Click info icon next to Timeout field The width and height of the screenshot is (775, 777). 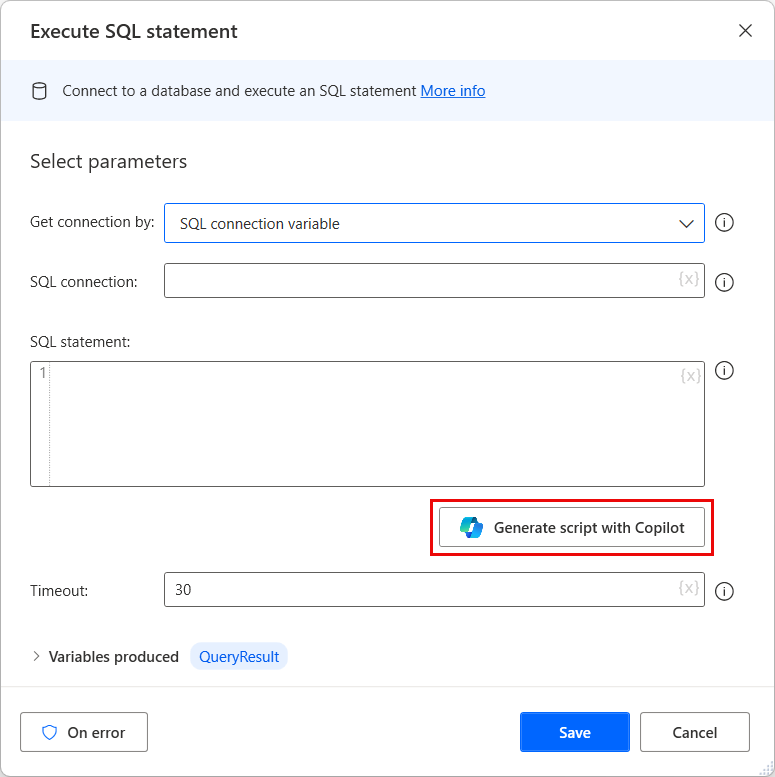(x=725, y=591)
